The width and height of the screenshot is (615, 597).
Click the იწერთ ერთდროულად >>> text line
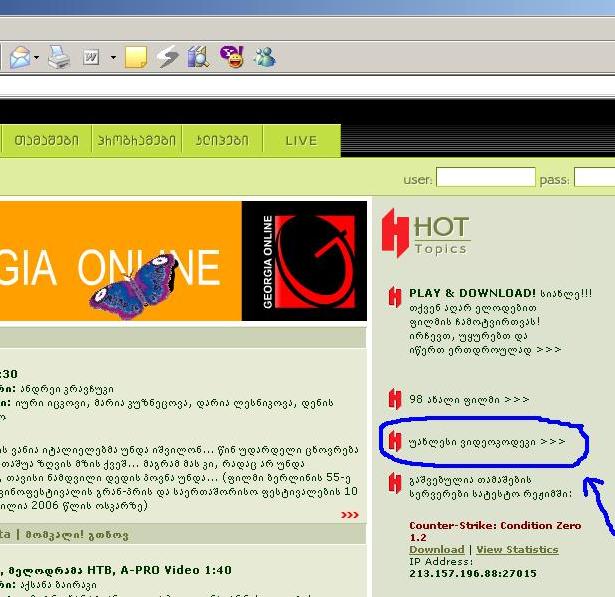point(485,350)
